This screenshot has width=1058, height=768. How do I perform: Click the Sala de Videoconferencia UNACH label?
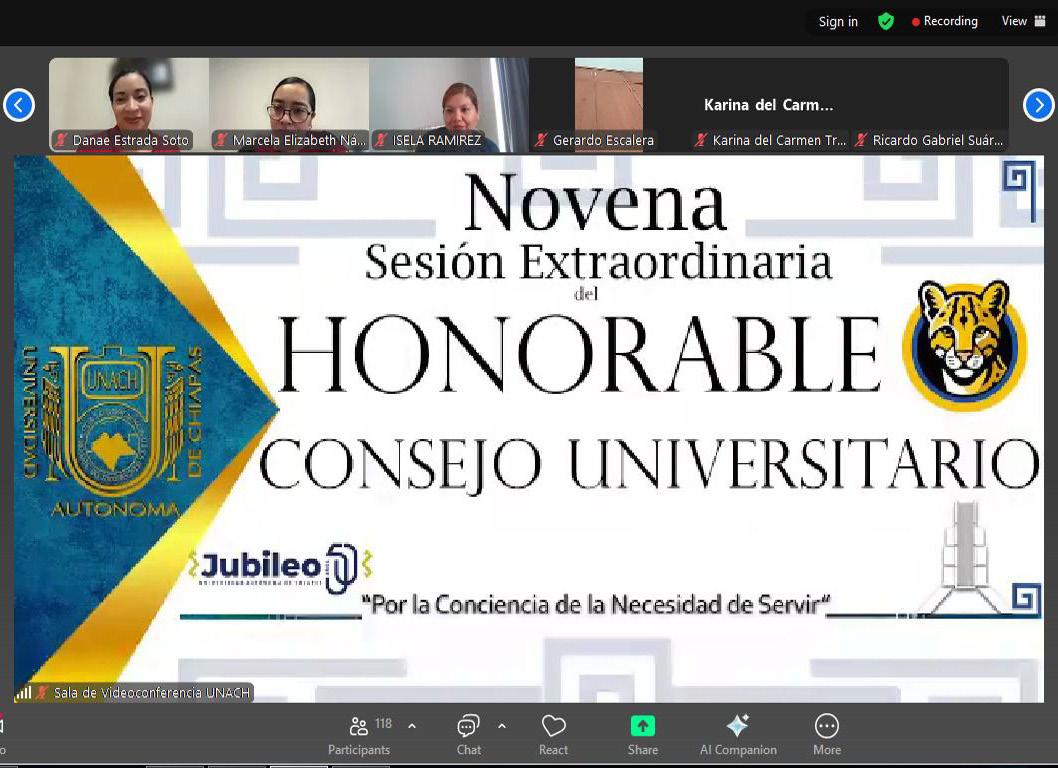click(x=152, y=692)
